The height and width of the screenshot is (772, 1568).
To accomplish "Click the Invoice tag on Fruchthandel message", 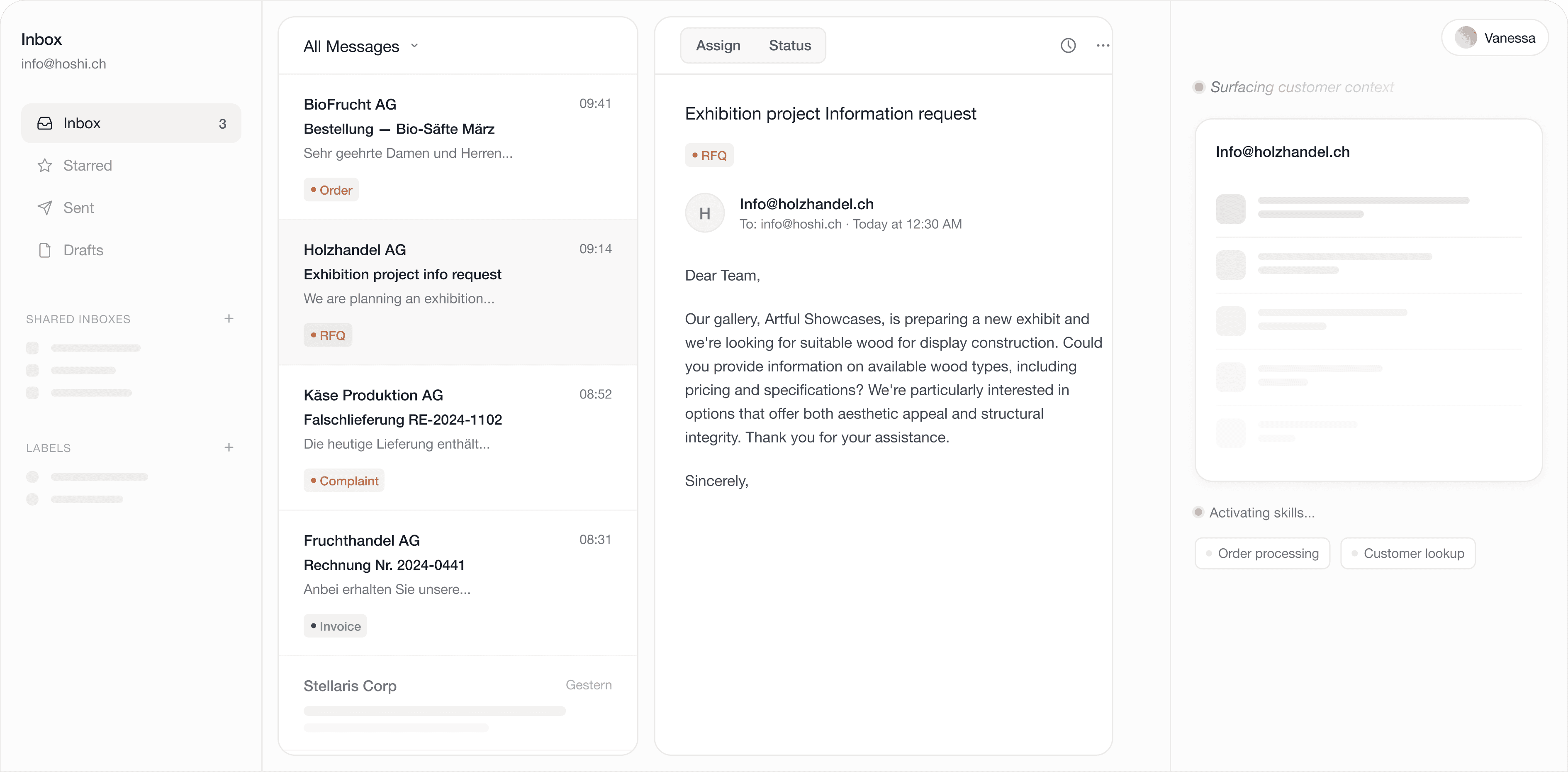I will point(335,626).
